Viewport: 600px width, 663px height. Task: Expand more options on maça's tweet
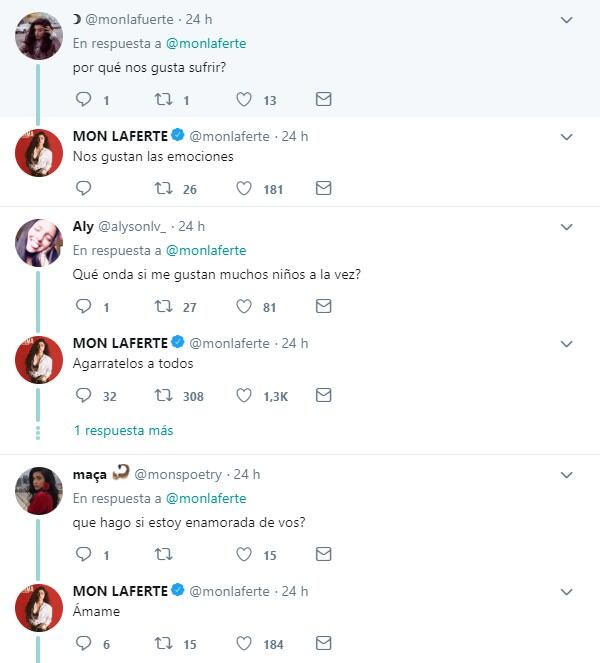pos(566,475)
